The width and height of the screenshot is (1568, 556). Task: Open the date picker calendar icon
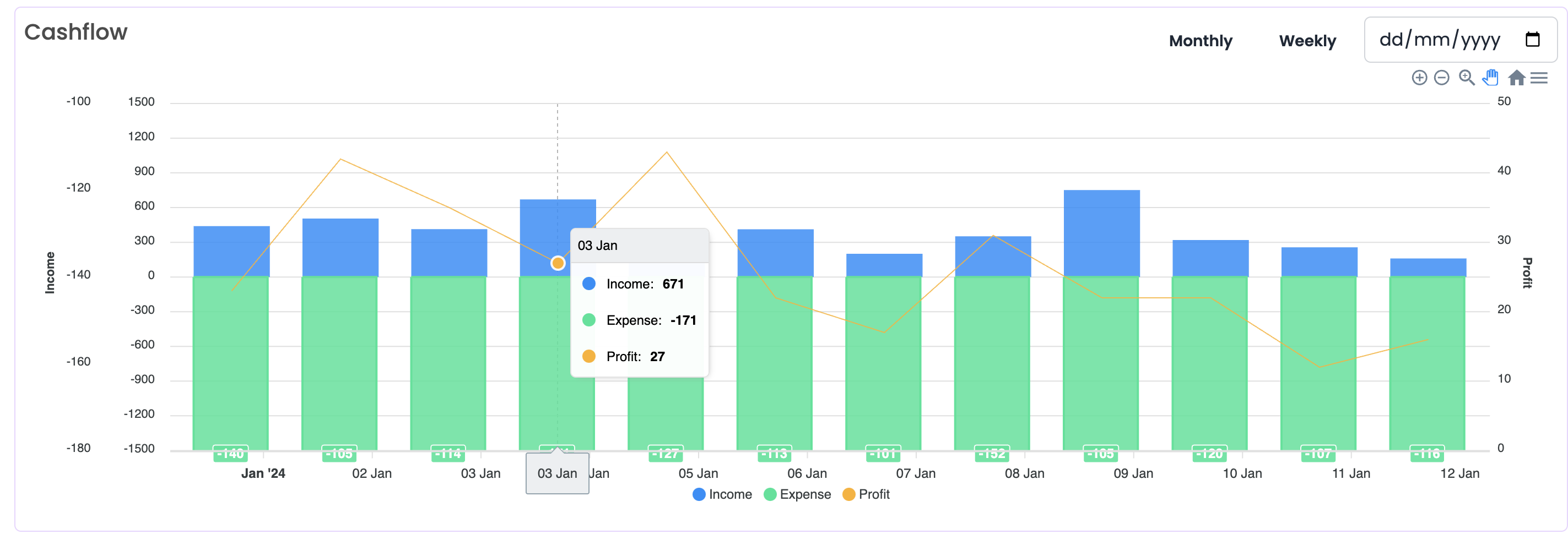pos(1533,40)
